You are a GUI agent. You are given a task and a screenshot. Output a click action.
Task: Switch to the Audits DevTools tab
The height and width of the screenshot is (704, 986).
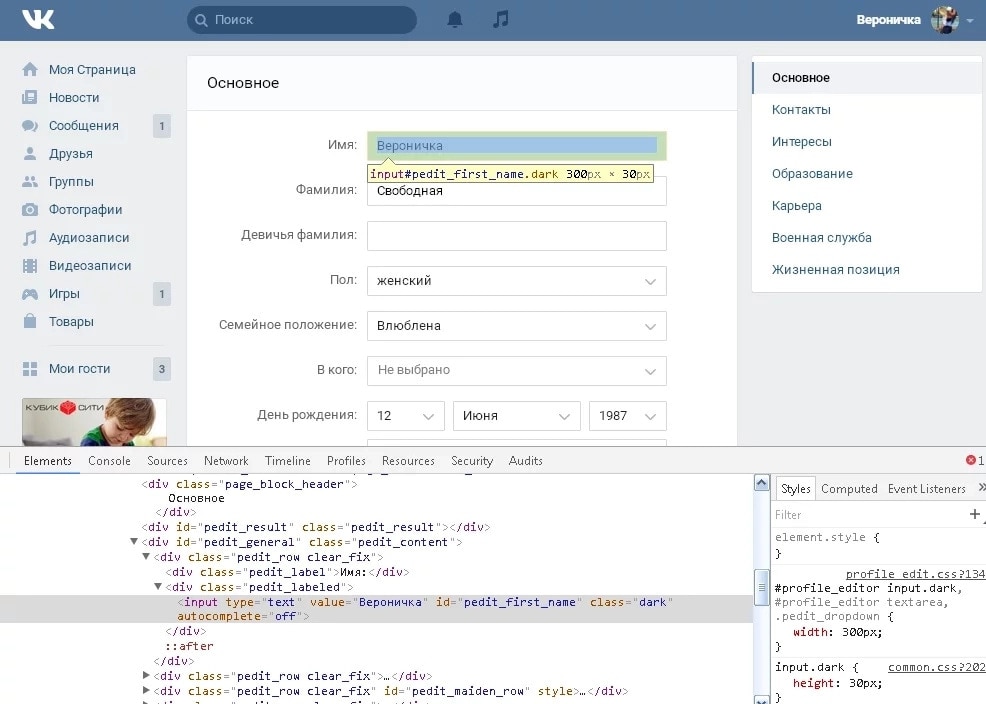[526, 461]
